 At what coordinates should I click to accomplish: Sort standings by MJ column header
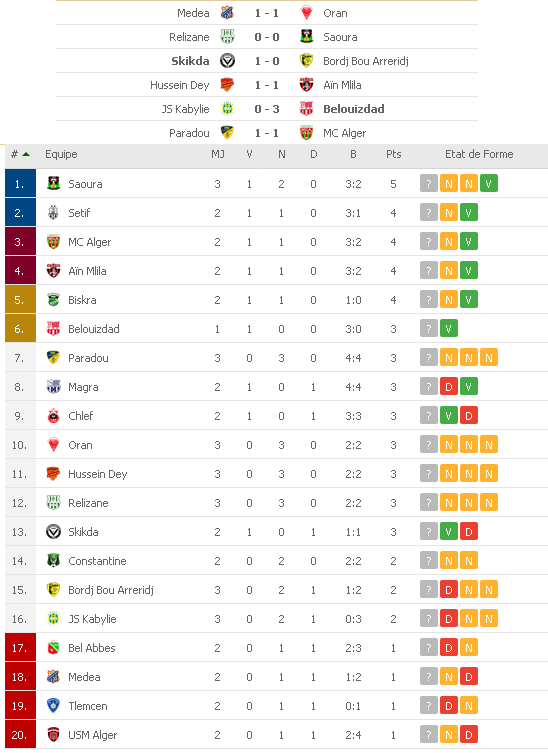(x=218, y=154)
